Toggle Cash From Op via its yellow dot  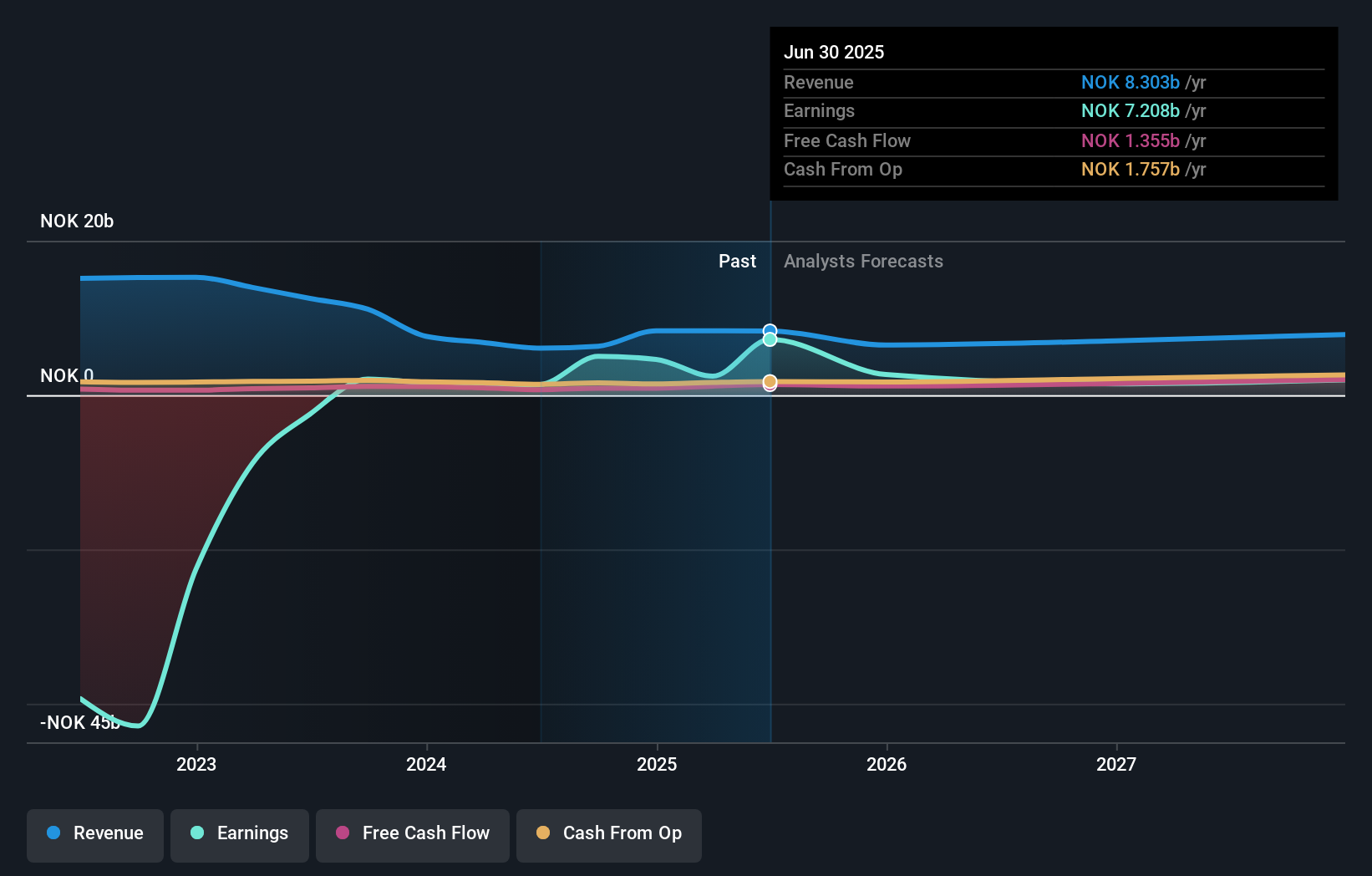click(x=544, y=833)
